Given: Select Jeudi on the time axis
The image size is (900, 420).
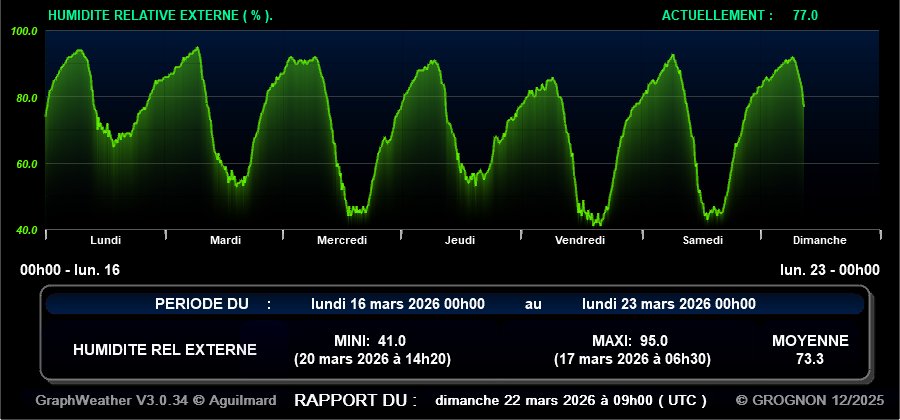Looking at the screenshot, I should (x=460, y=240).
